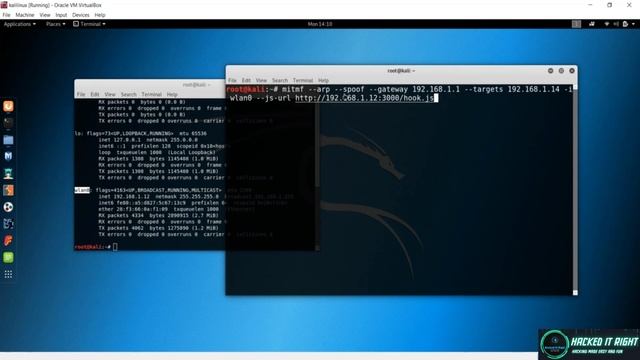640x360 pixels.
Task: Open File menu in background terminal
Action: pos(81,94)
